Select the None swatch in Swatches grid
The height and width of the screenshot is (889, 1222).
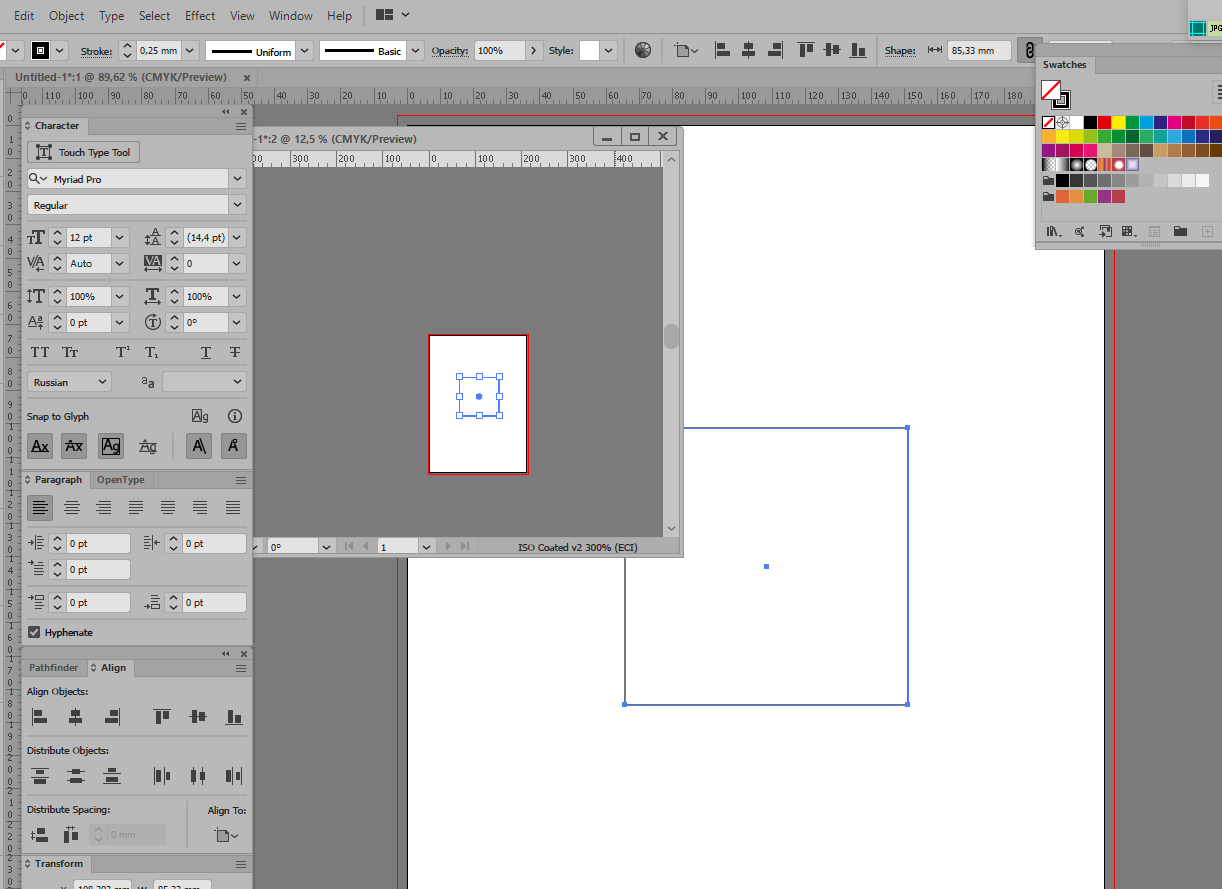click(x=1048, y=122)
